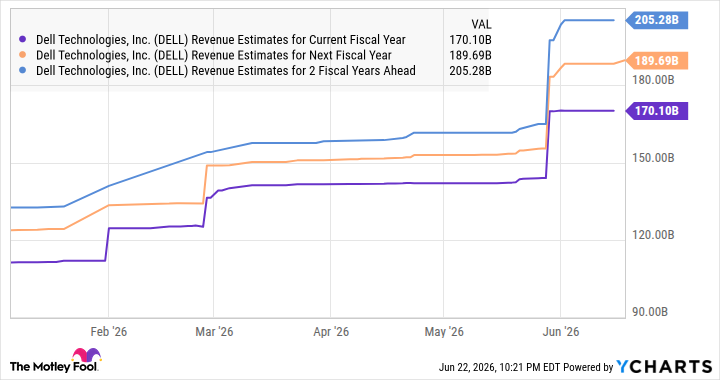Viewport: 720px width, 380px height.
Task: Select the Revenue Estimates for Next Fiscal Year label
Action: [214, 56]
